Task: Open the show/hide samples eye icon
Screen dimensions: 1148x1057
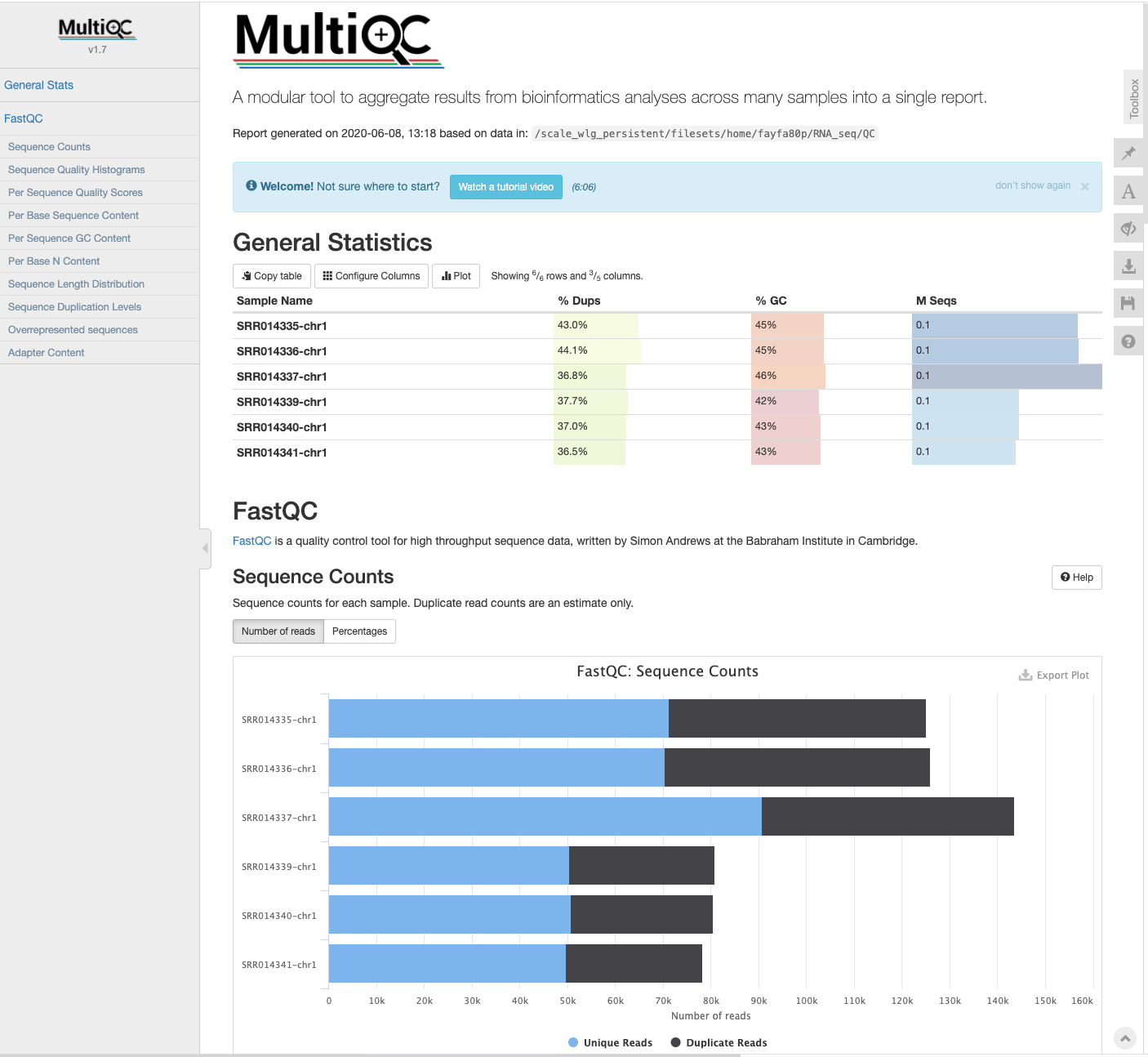Action: point(1128,229)
